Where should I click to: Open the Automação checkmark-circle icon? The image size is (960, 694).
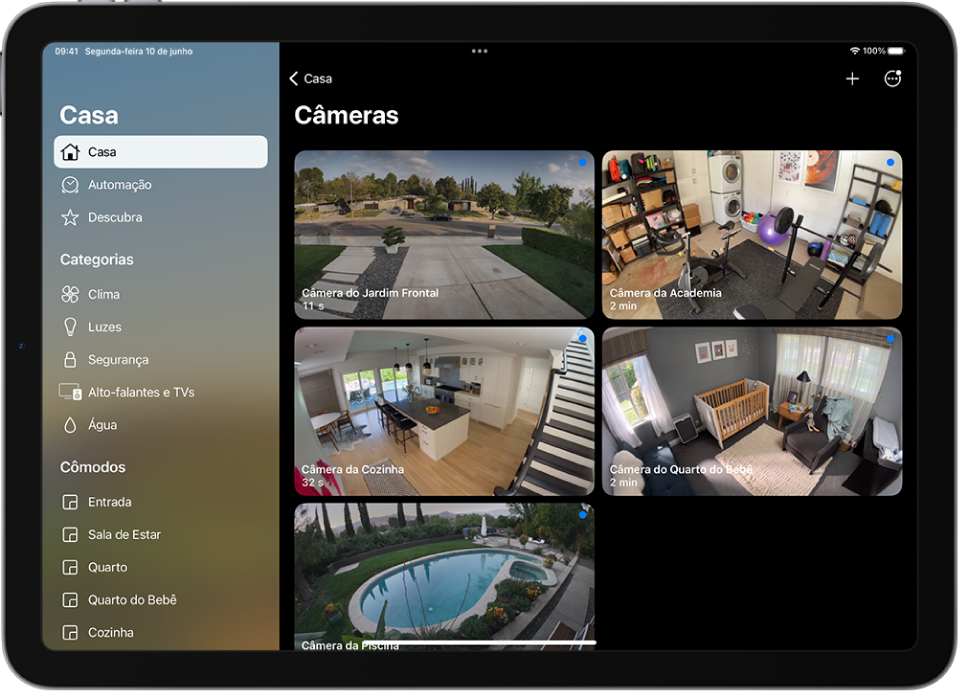[70, 184]
